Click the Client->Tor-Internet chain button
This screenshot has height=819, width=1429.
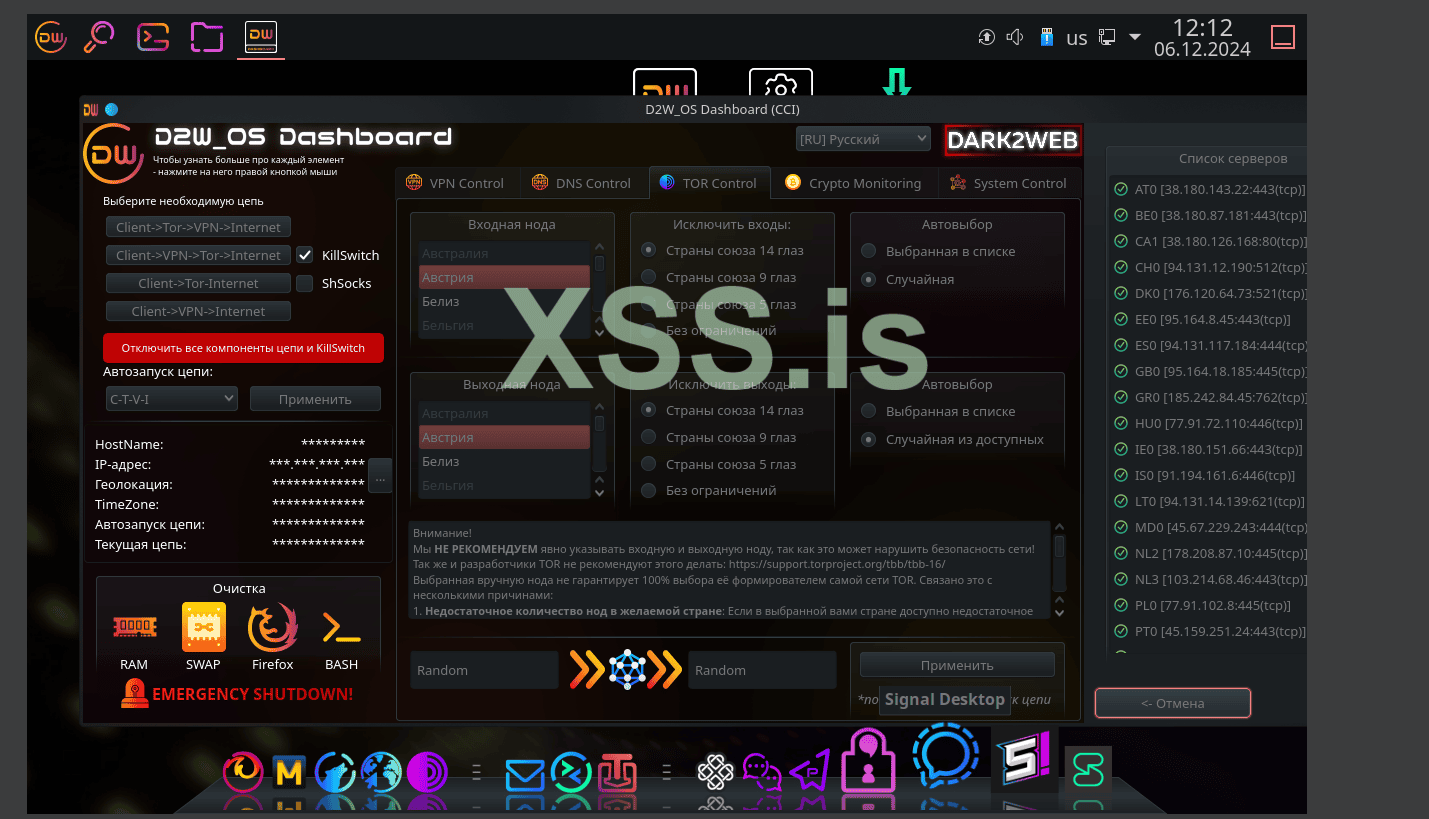[x=198, y=283]
